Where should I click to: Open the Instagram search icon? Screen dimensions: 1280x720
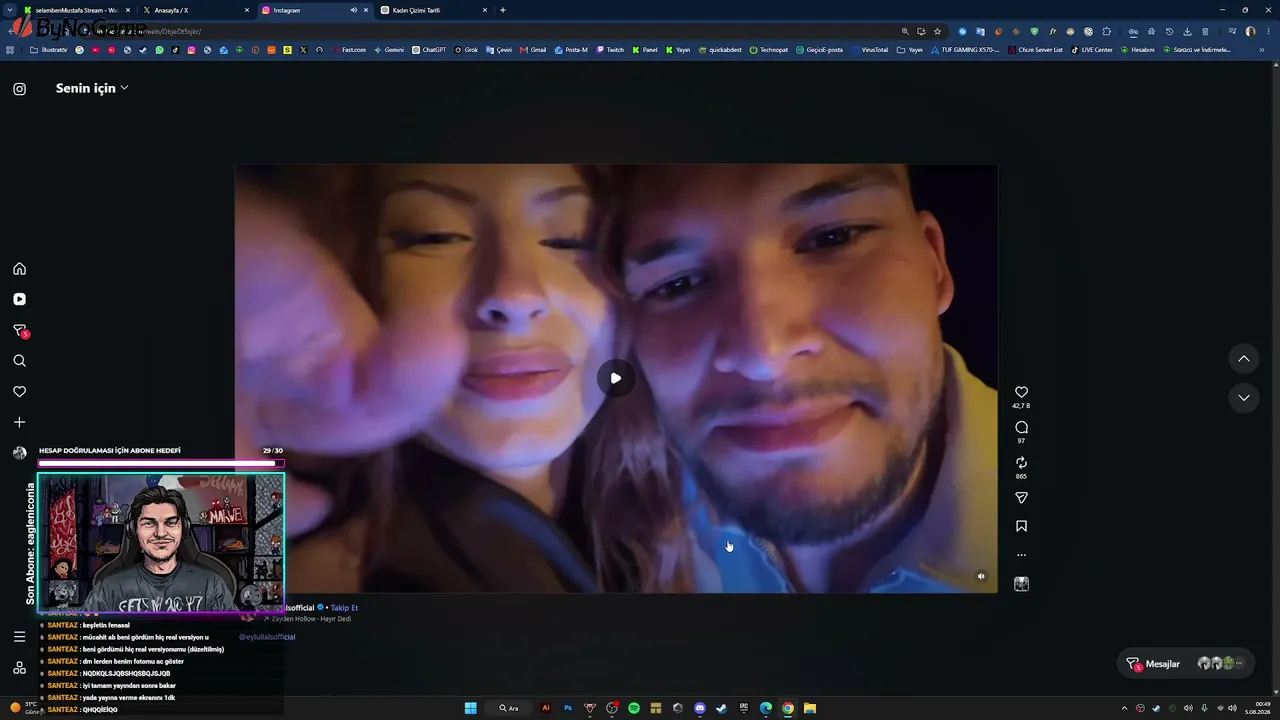point(19,361)
